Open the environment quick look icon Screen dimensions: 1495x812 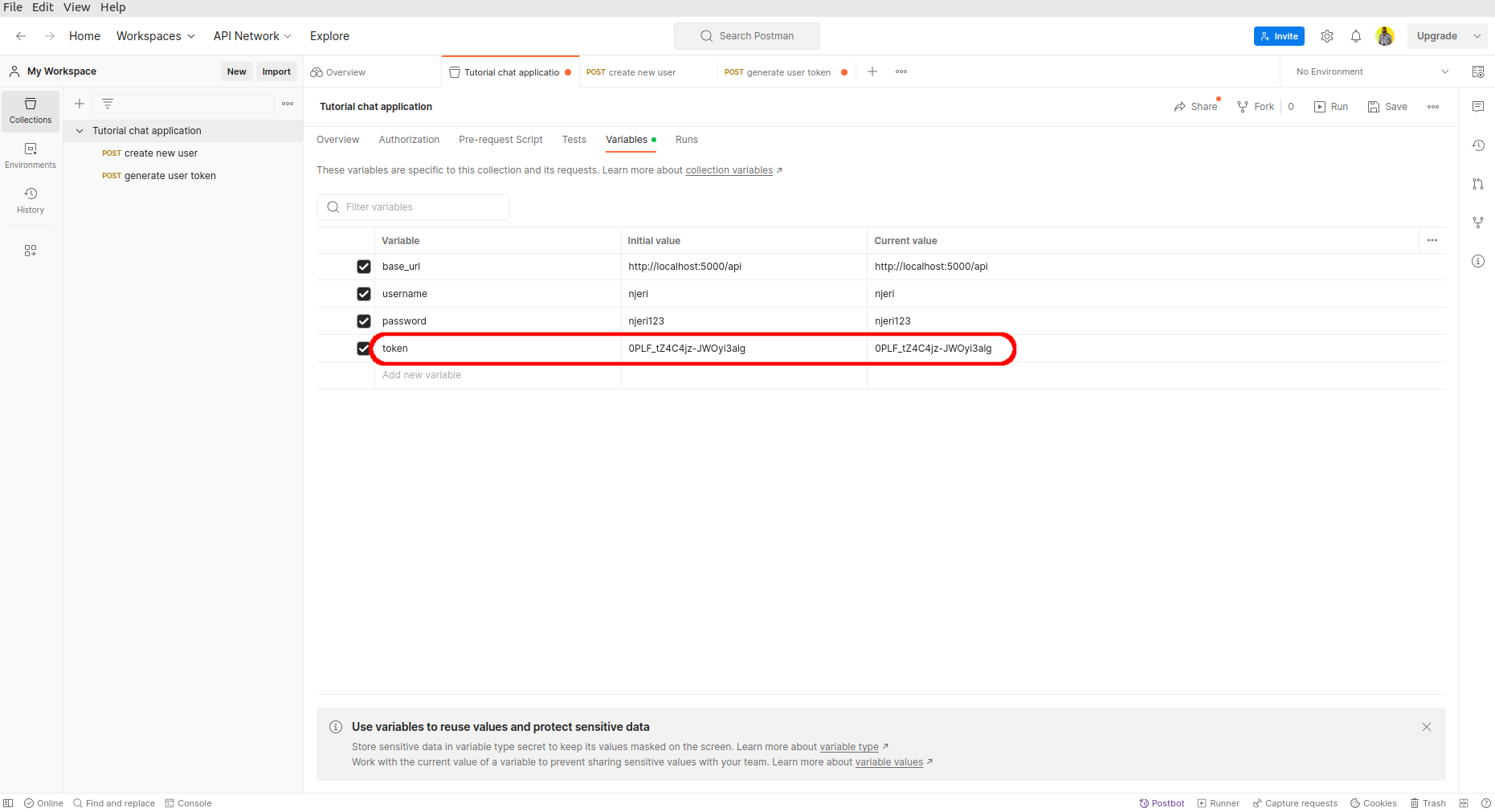(1478, 71)
